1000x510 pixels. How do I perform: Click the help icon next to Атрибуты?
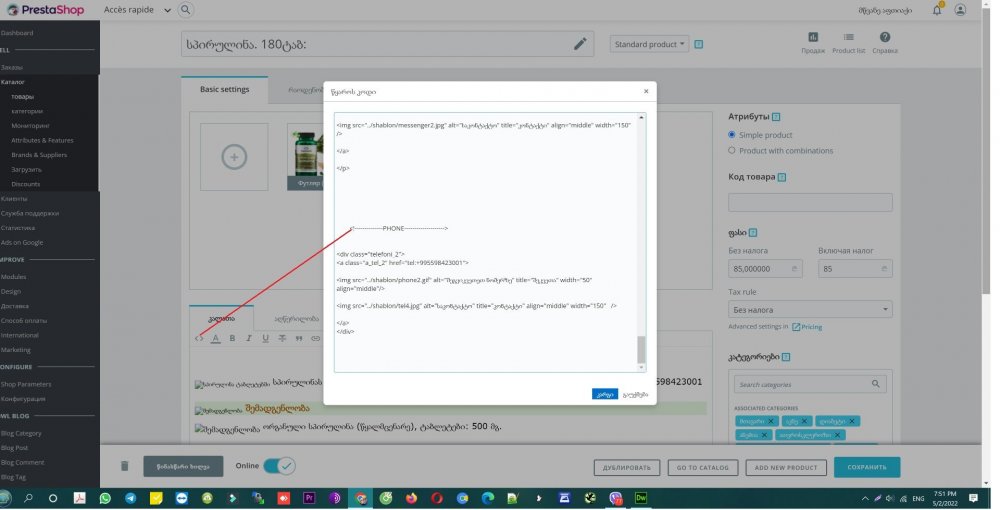776,117
